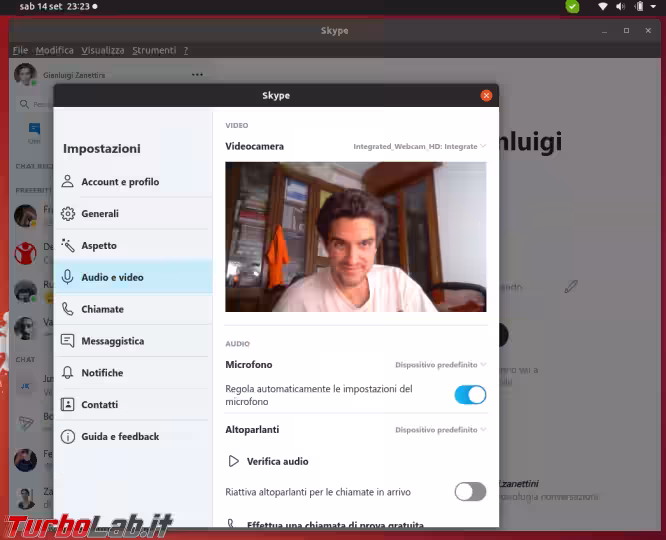Click the battery icon in top bar
Viewport: 666px width, 540px height.
pyautogui.click(x=639, y=6)
